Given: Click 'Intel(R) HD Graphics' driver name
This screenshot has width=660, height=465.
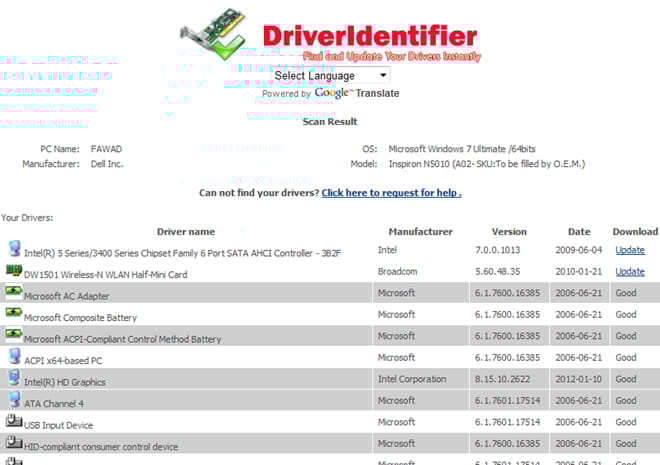Looking at the screenshot, I should click(x=65, y=382).
